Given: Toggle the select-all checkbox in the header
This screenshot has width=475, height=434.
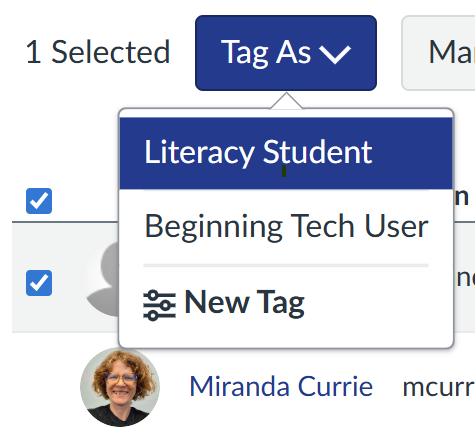Looking at the screenshot, I should (39, 201).
